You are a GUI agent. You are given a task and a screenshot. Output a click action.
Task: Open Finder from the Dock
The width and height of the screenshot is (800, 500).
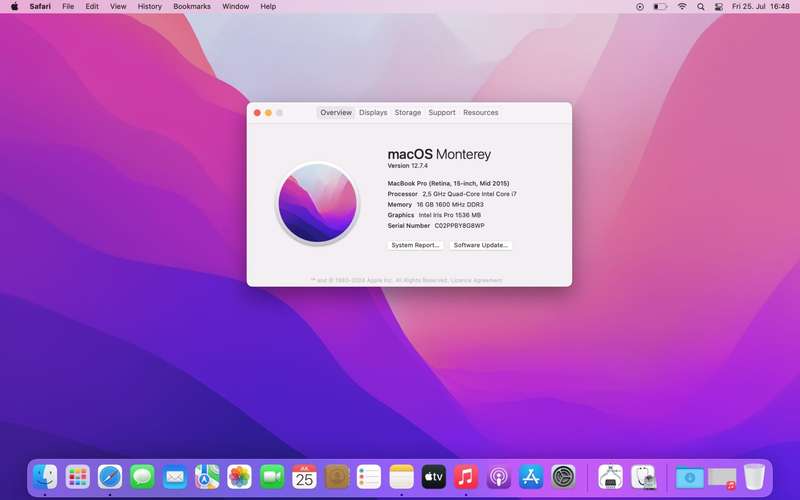(x=45, y=477)
